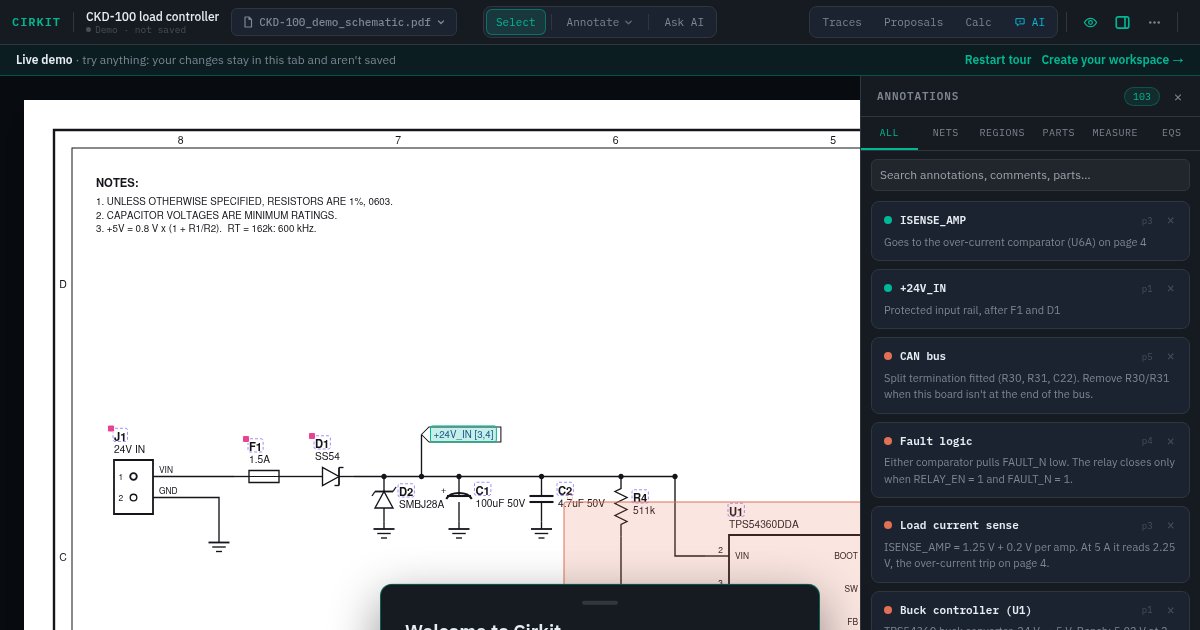Click the p5 page tag on CAN bus
Image resolution: width=1200 pixels, height=630 pixels.
pyautogui.click(x=1147, y=356)
